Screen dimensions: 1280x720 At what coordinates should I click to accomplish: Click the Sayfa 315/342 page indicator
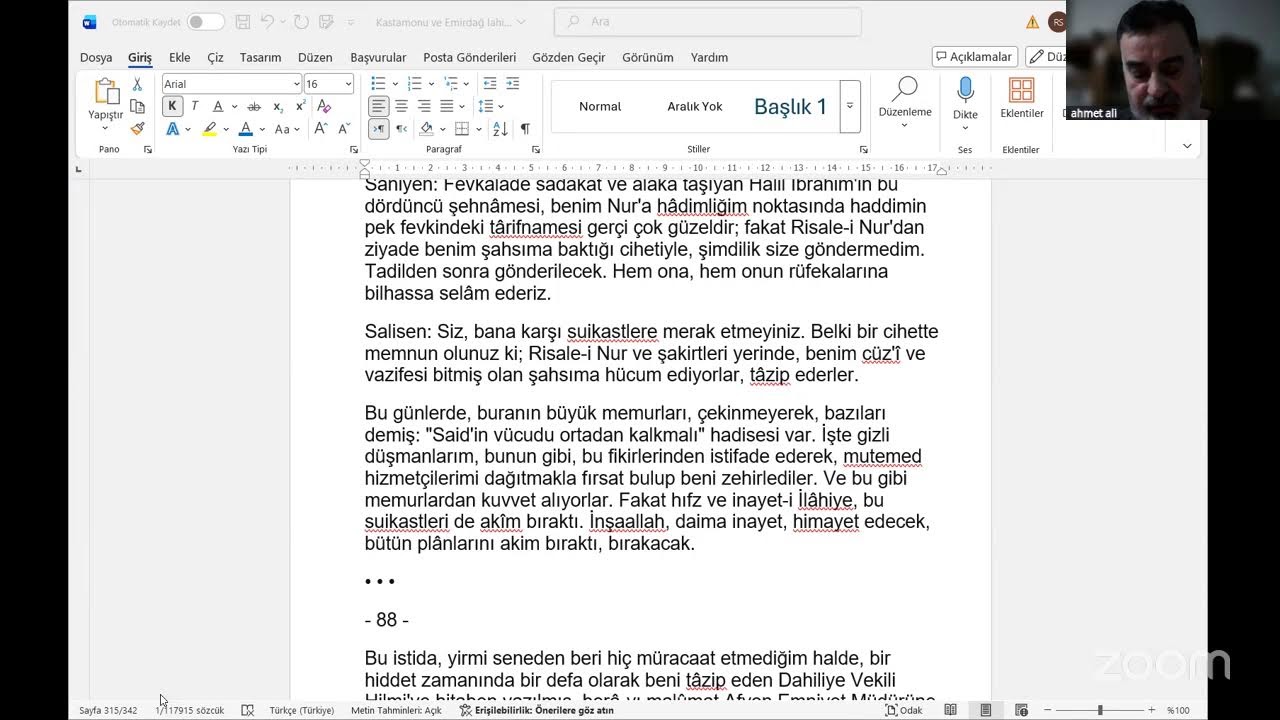(108, 710)
